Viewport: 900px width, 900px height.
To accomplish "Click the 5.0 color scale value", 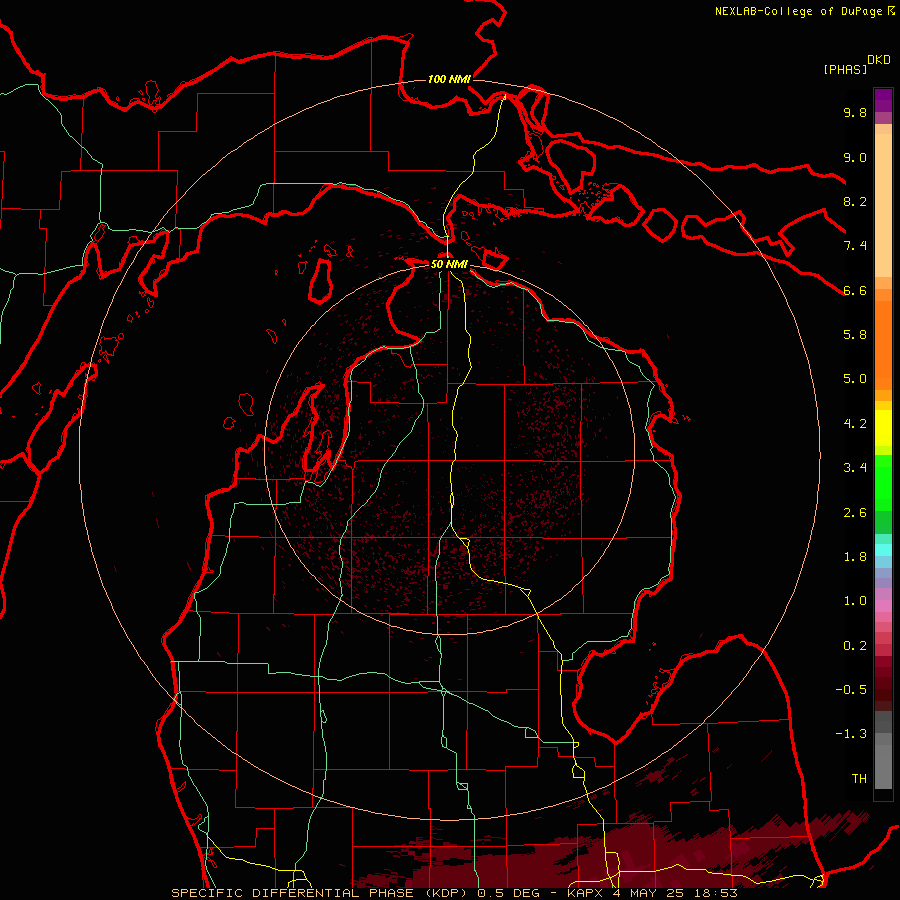I will pos(855,379).
